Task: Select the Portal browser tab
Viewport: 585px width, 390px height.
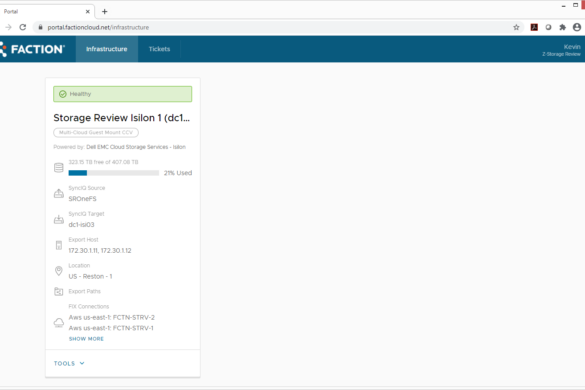Action: coord(47,12)
